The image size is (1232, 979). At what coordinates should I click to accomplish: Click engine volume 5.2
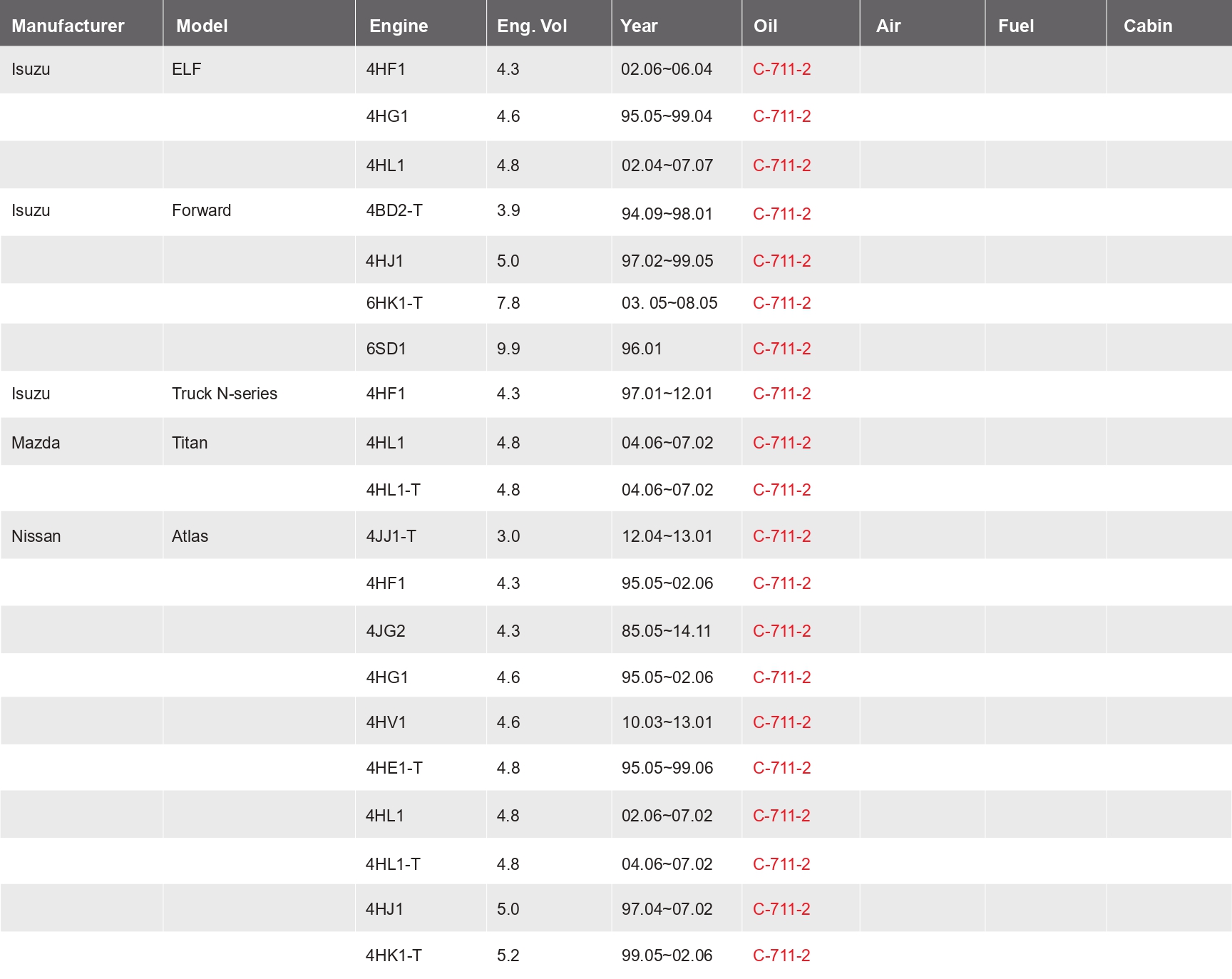tap(508, 955)
